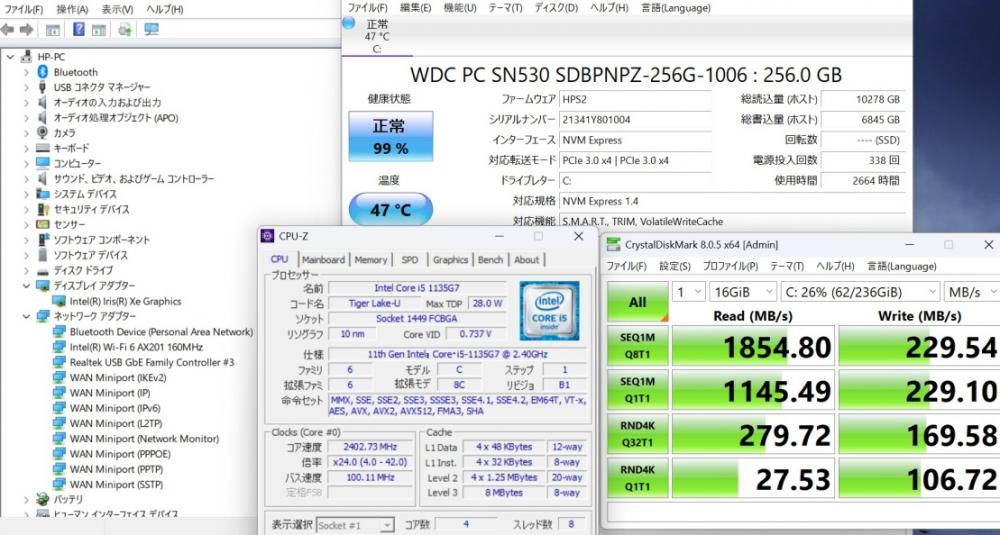This screenshot has height=535, width=1000.
Task: Open the MB/s unit dropdown
Action: (x=972, y=292)
